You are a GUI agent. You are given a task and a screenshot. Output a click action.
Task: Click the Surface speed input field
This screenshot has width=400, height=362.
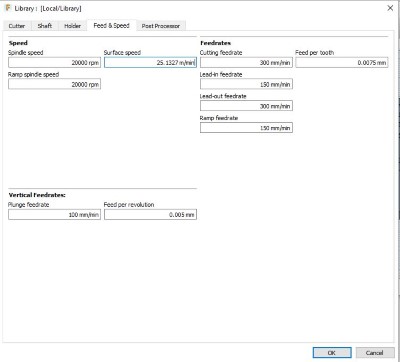[x=150, y=63]
